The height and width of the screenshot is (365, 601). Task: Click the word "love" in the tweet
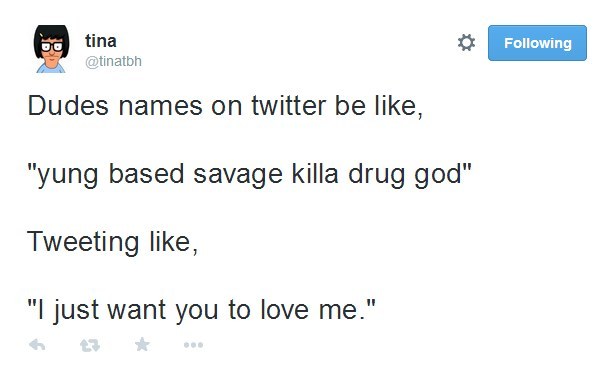pos(285,309)
